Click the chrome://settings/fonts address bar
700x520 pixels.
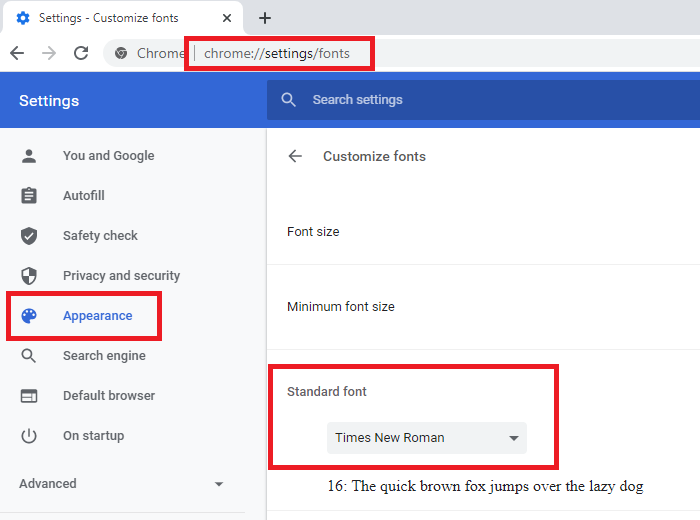[278, 53]
